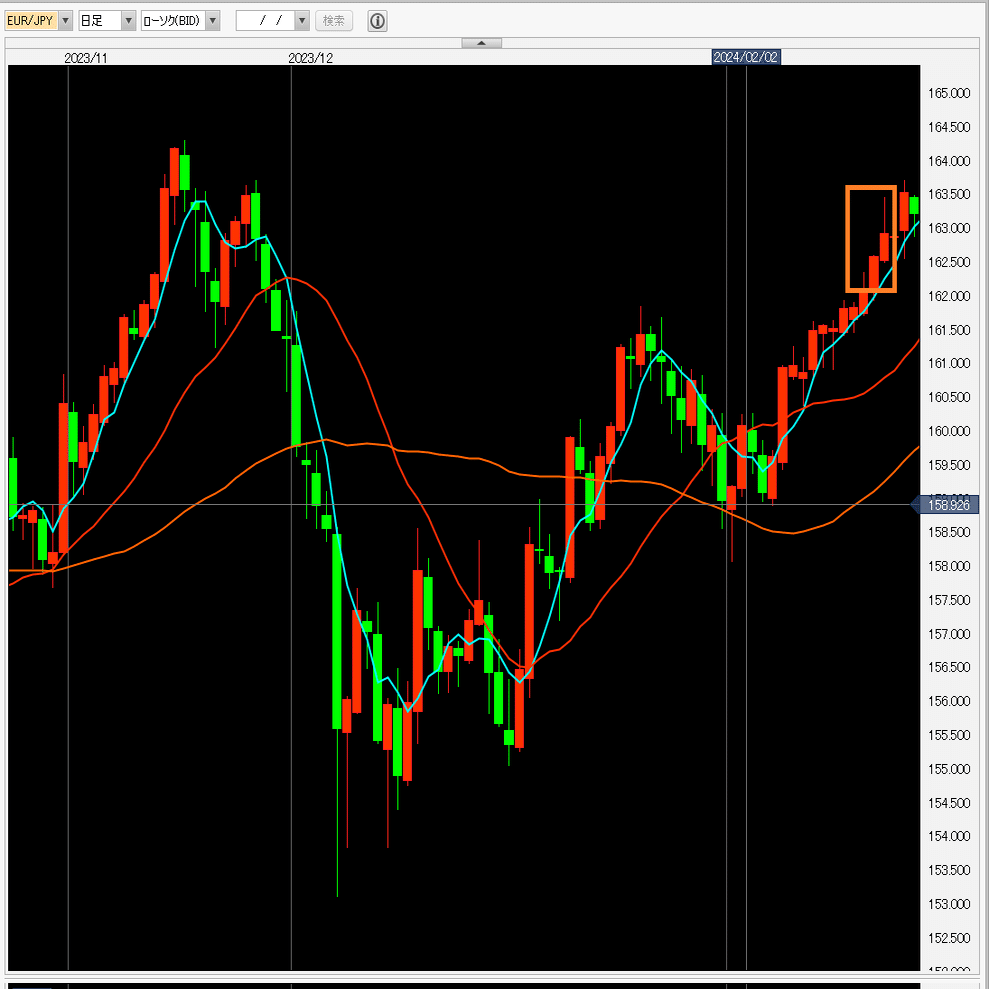The width and height of the screenshot is (989, 989).
Task: Click the 161.000 price axis label
Action: click(x=949, y=363)
